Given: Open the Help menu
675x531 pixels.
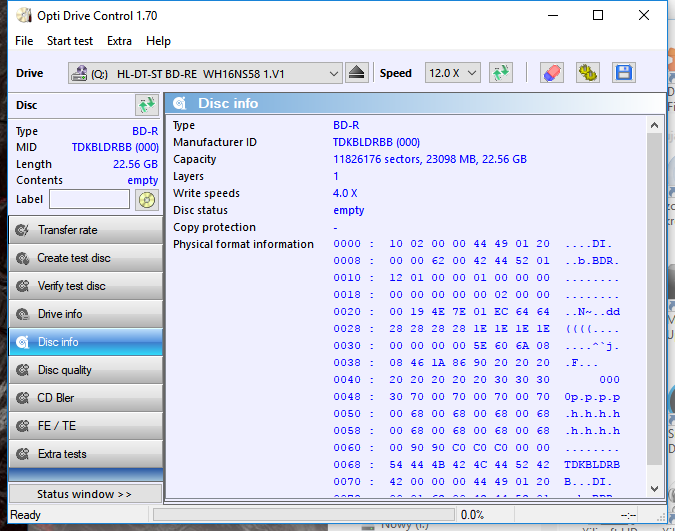Looking at the screenshot, I should pos(158,41).
